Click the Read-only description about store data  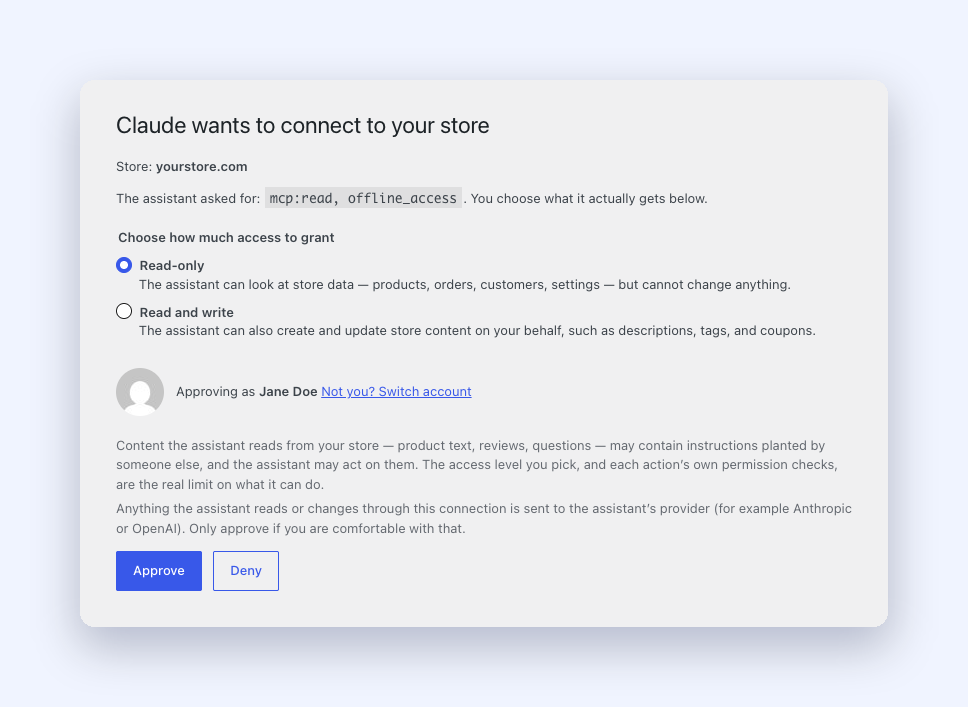[x=465, y=285]
